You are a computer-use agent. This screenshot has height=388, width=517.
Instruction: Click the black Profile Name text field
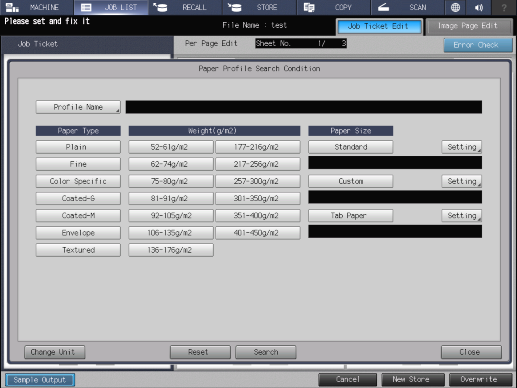pos(304,107)
